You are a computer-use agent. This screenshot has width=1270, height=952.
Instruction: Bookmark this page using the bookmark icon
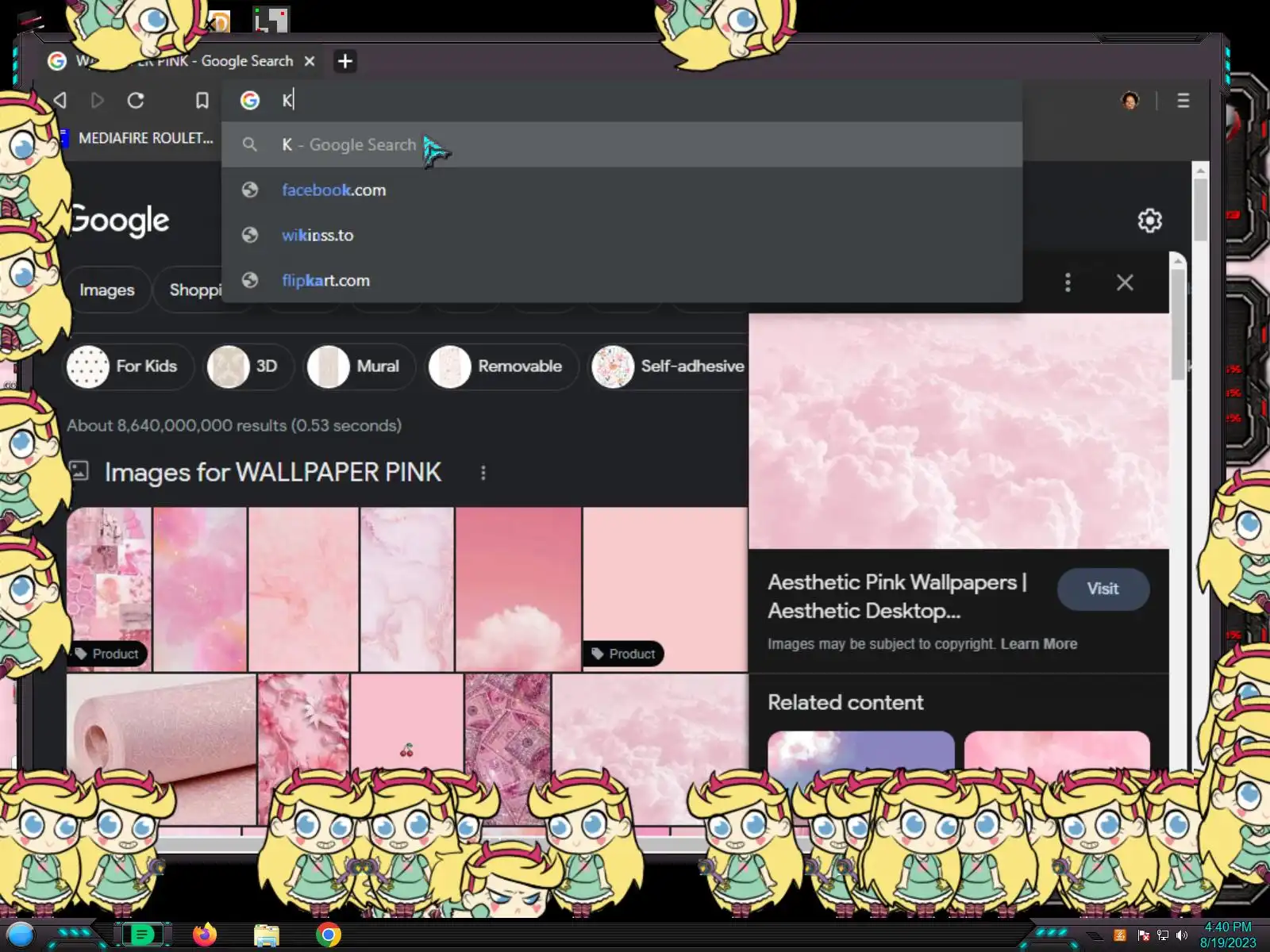tap(202, 101)
